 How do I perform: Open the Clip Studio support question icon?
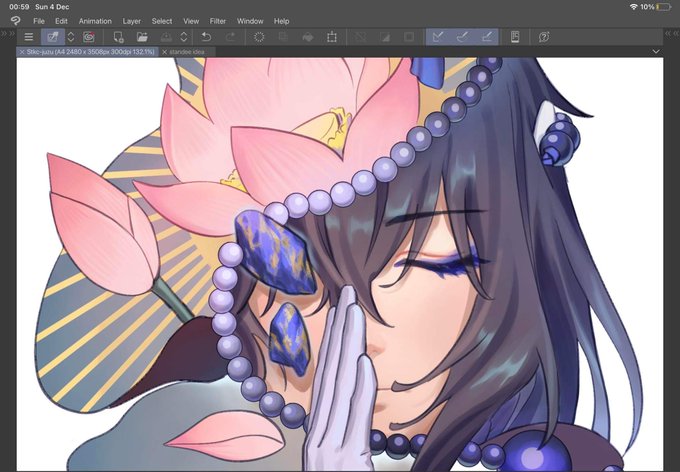click(x=544, y=37)
